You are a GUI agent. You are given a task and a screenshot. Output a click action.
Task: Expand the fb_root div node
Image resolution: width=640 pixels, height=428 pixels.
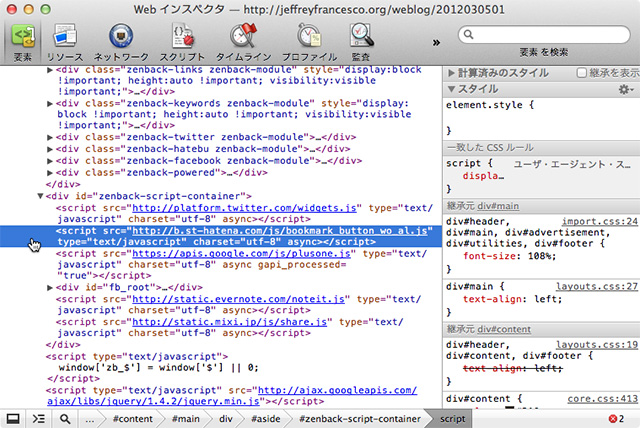pyautogui.click(x=49, y=288)
